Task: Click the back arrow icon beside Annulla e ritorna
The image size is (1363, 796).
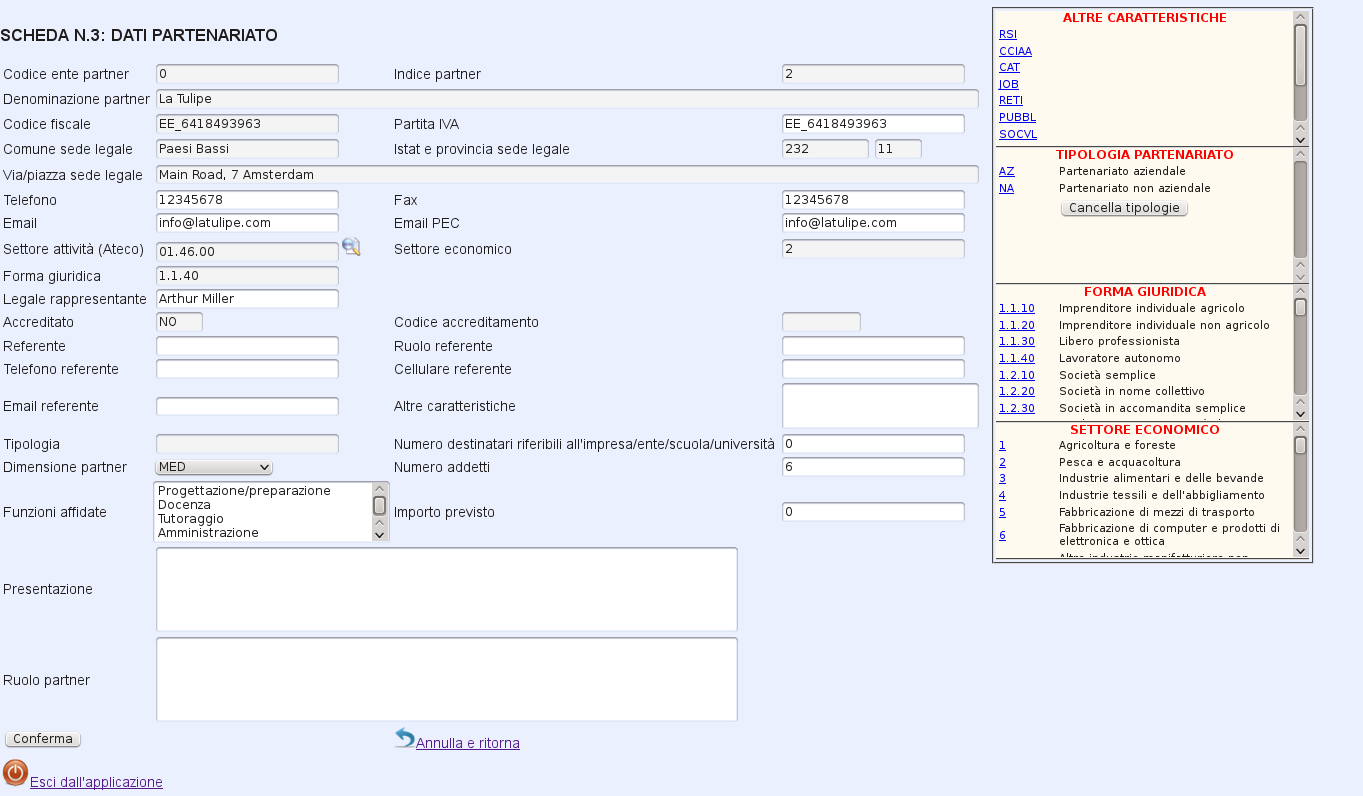Action: point(404,738)
